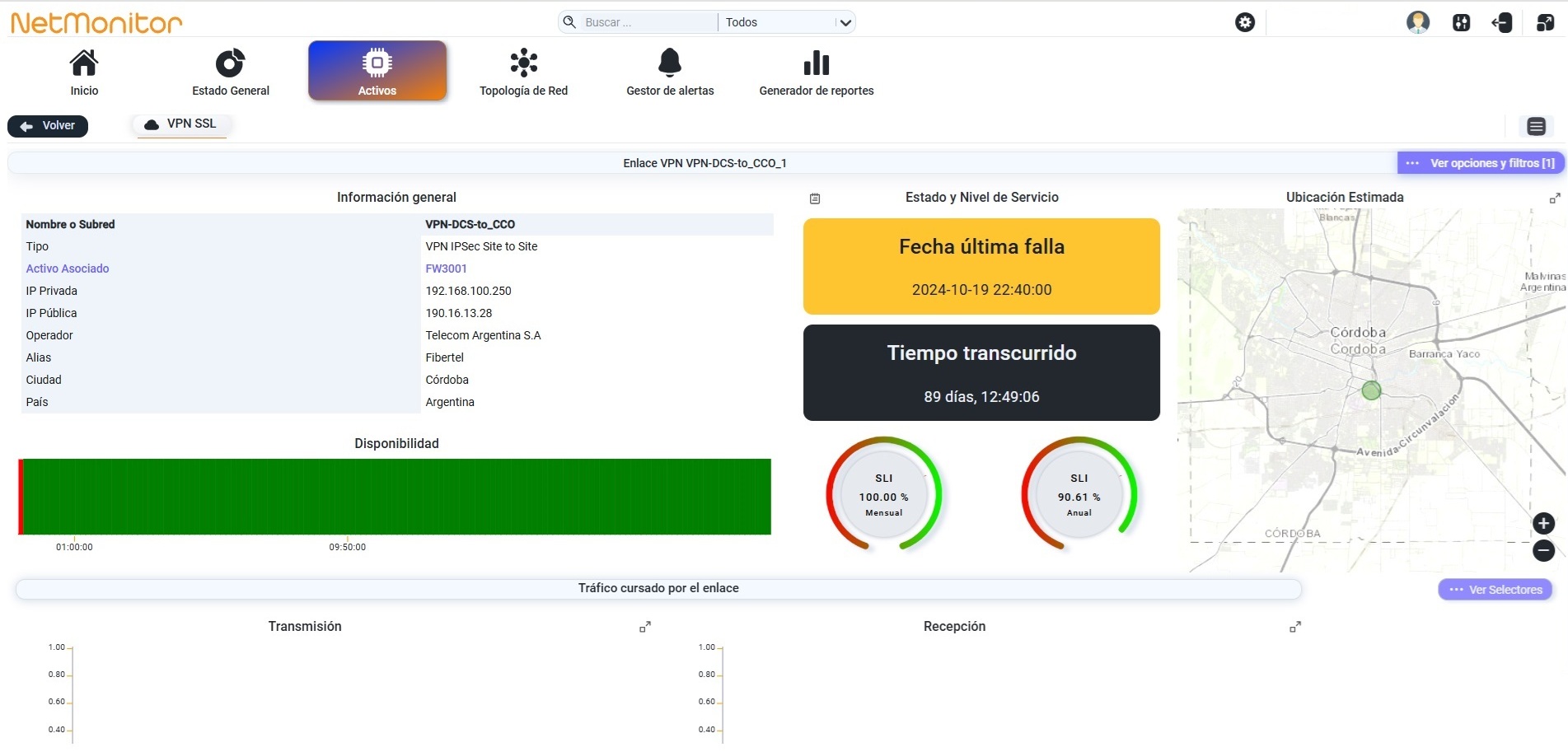Expand the Recepción chart
Image resolution: width=1568 pixels, height=752 pixels.
[x=1295, y=627]
